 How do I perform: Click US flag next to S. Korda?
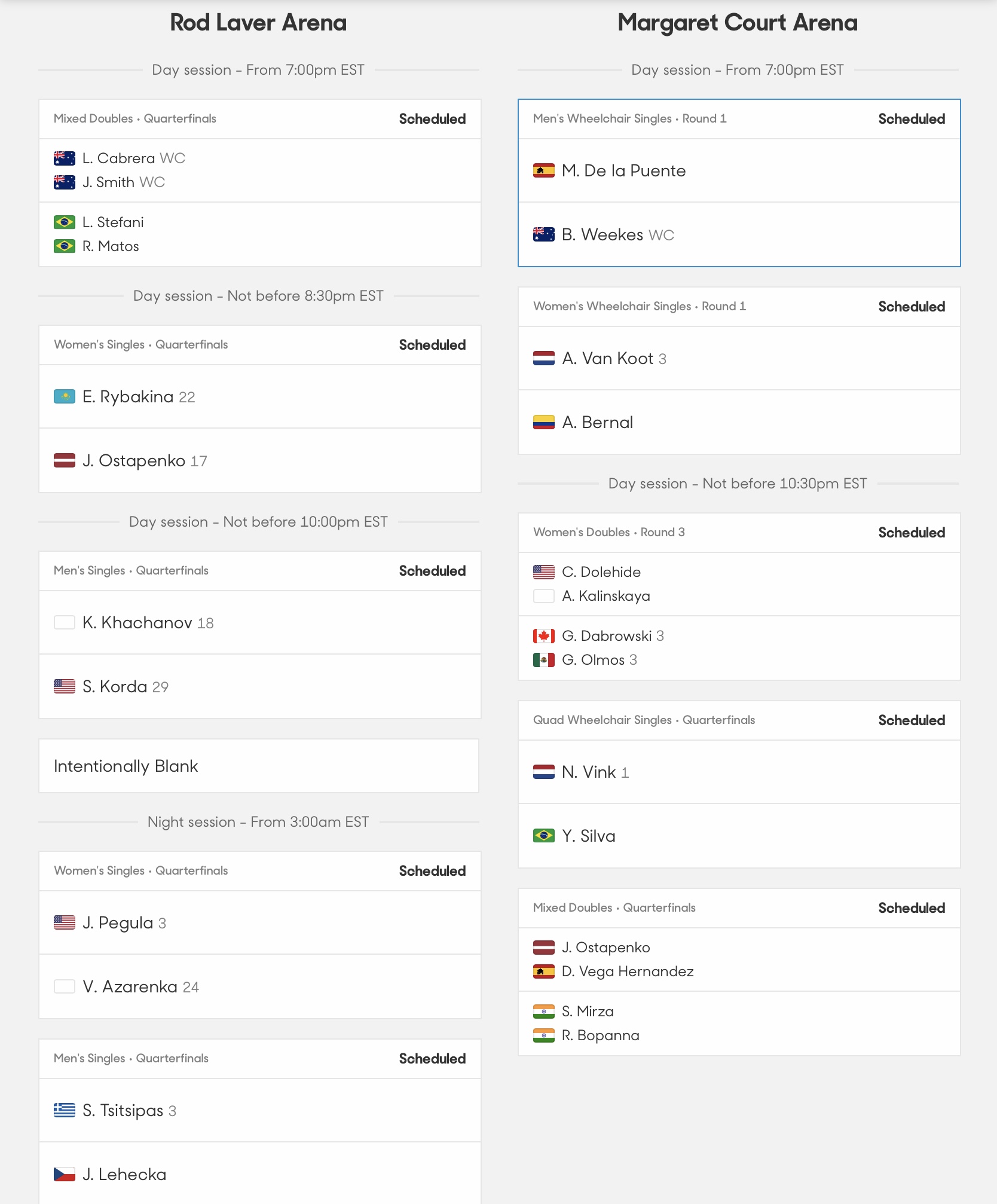coord(65,686)
